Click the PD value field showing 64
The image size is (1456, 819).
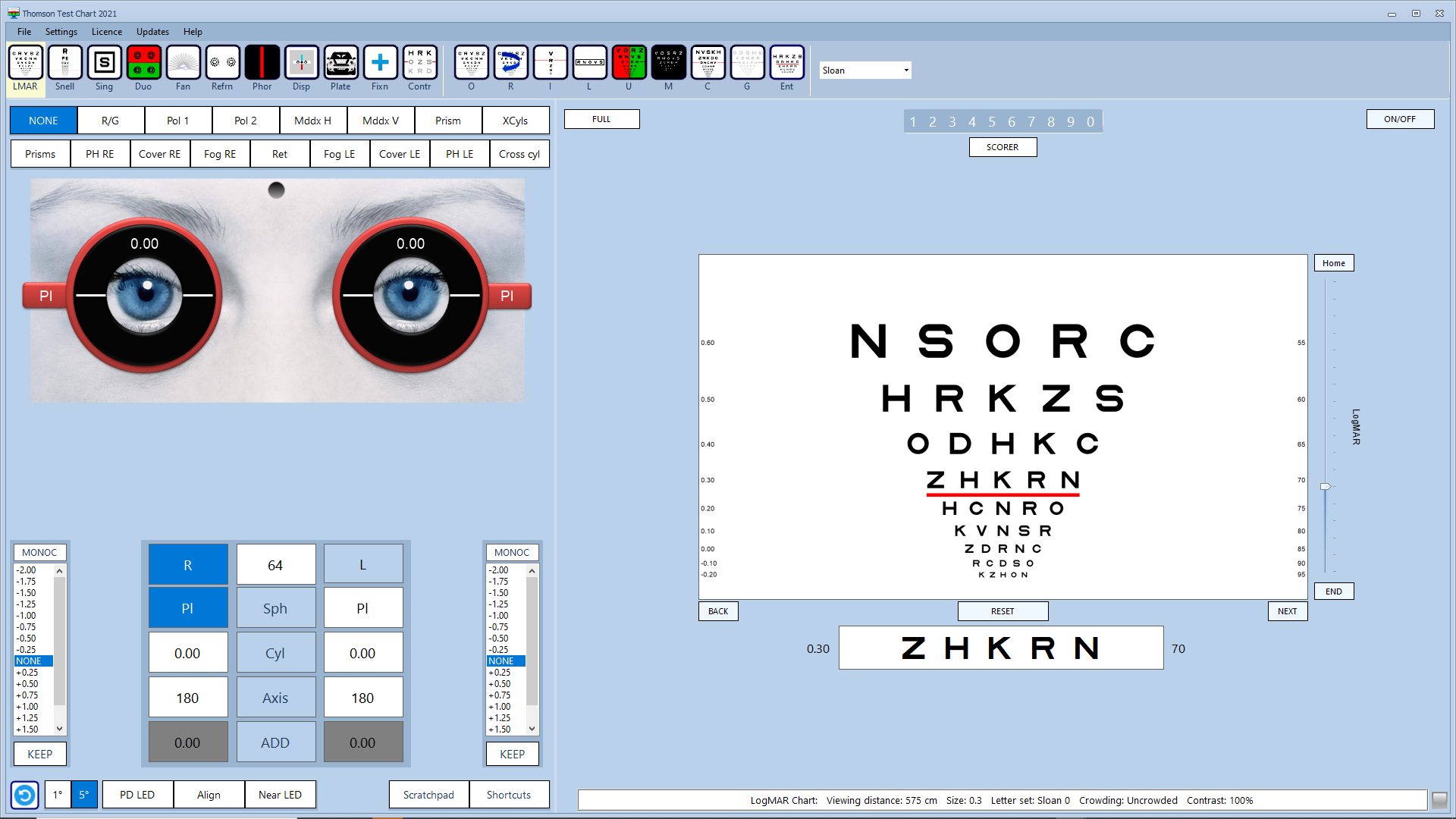coord(275,564)
